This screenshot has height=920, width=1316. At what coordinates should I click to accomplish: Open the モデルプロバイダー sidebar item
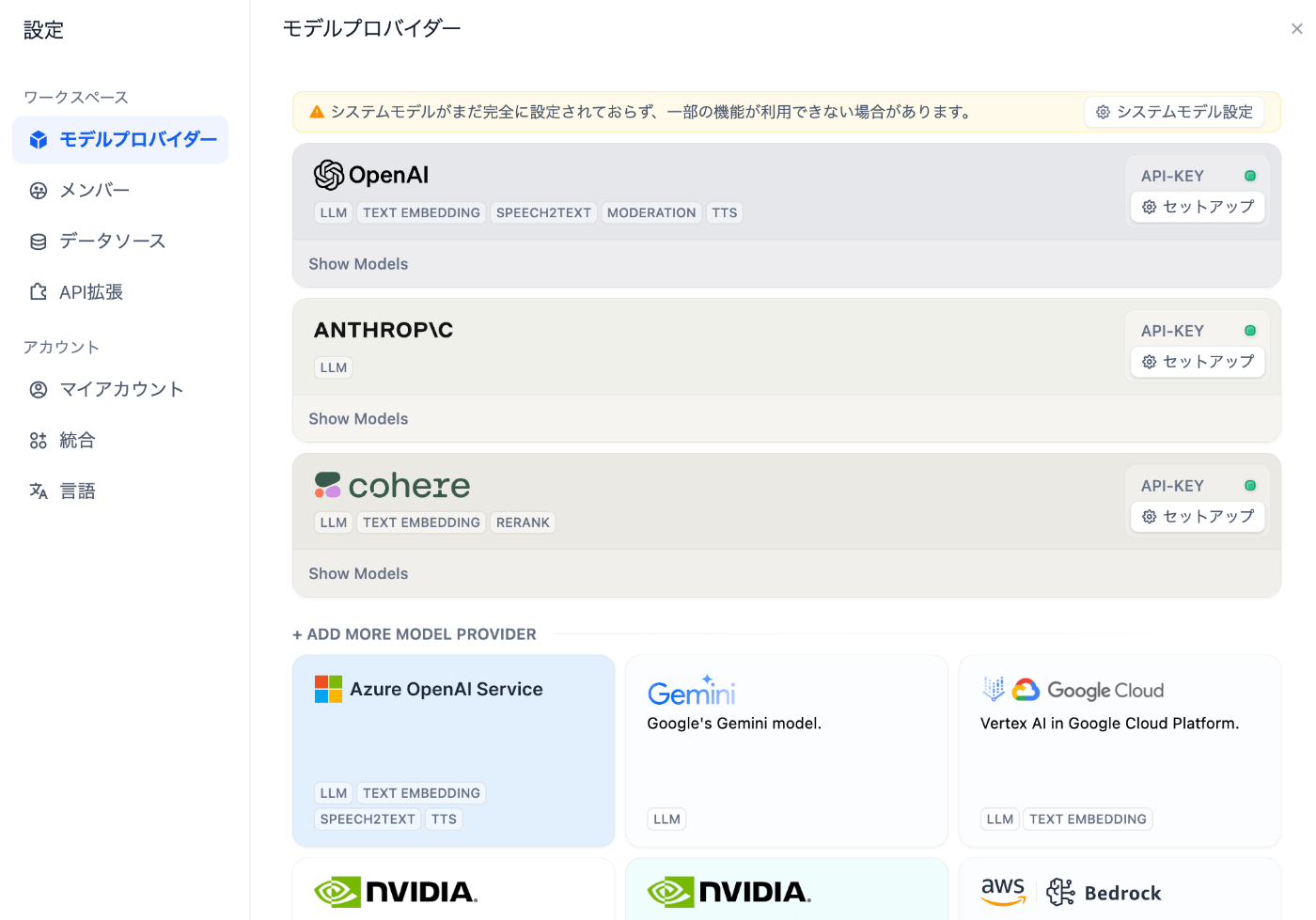120,140
